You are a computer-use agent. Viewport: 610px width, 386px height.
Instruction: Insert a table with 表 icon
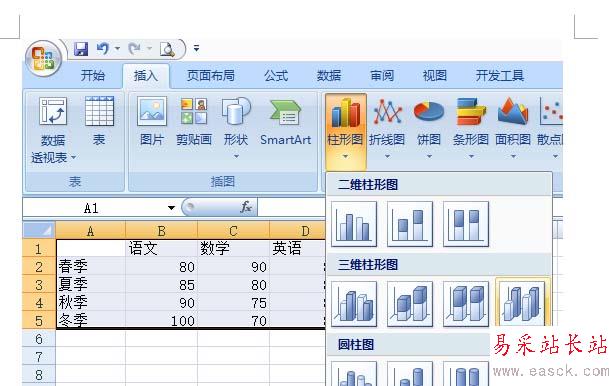(x=99, y=121)
